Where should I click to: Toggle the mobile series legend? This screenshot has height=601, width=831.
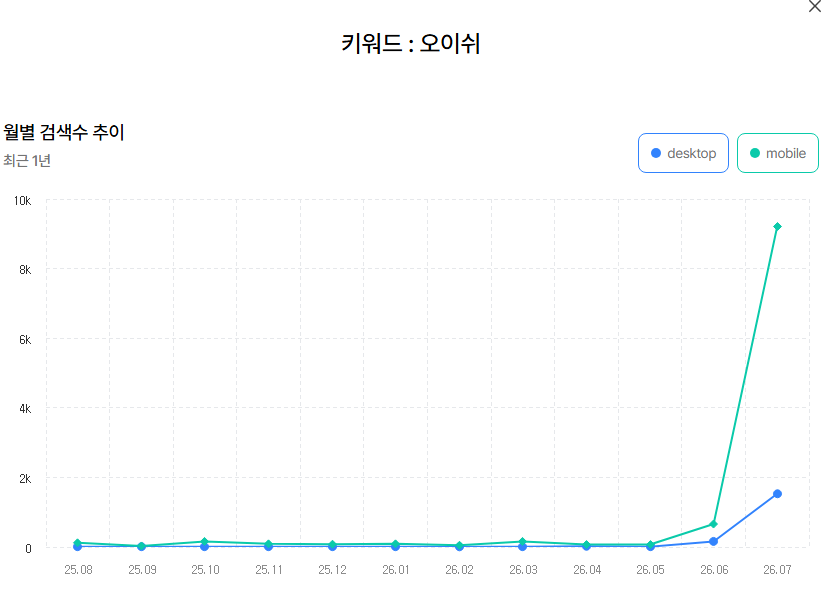tap(777, 153)
